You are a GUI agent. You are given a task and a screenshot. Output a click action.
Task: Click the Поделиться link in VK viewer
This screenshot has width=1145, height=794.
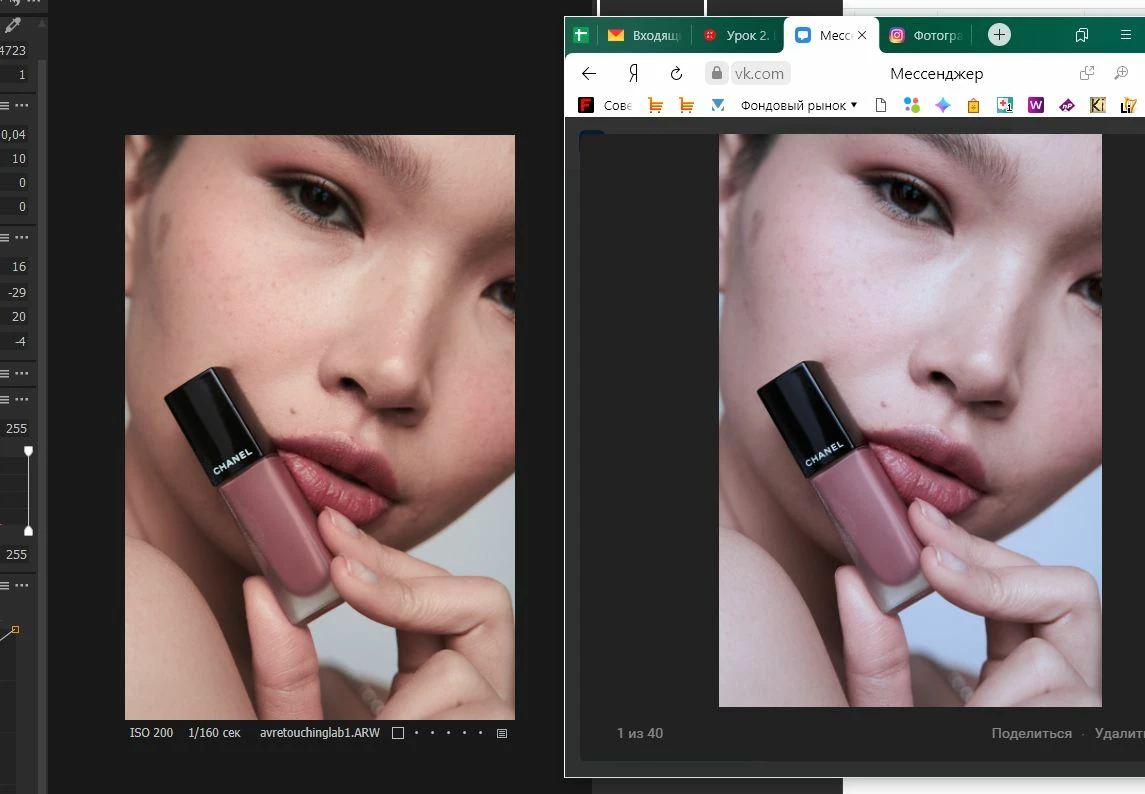click(1031, 733)
